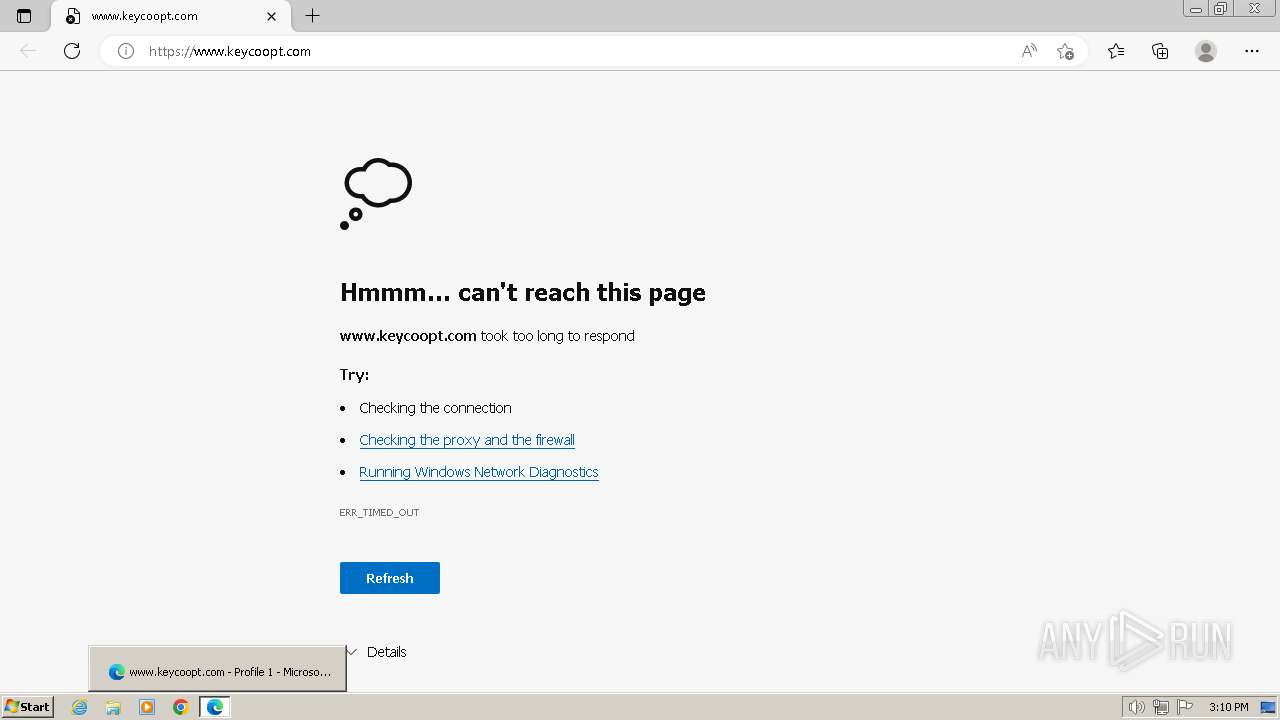Screen dimensions: 1280x720
Task: Reload page using toolbar refresh icon
Action: point(72,51)
